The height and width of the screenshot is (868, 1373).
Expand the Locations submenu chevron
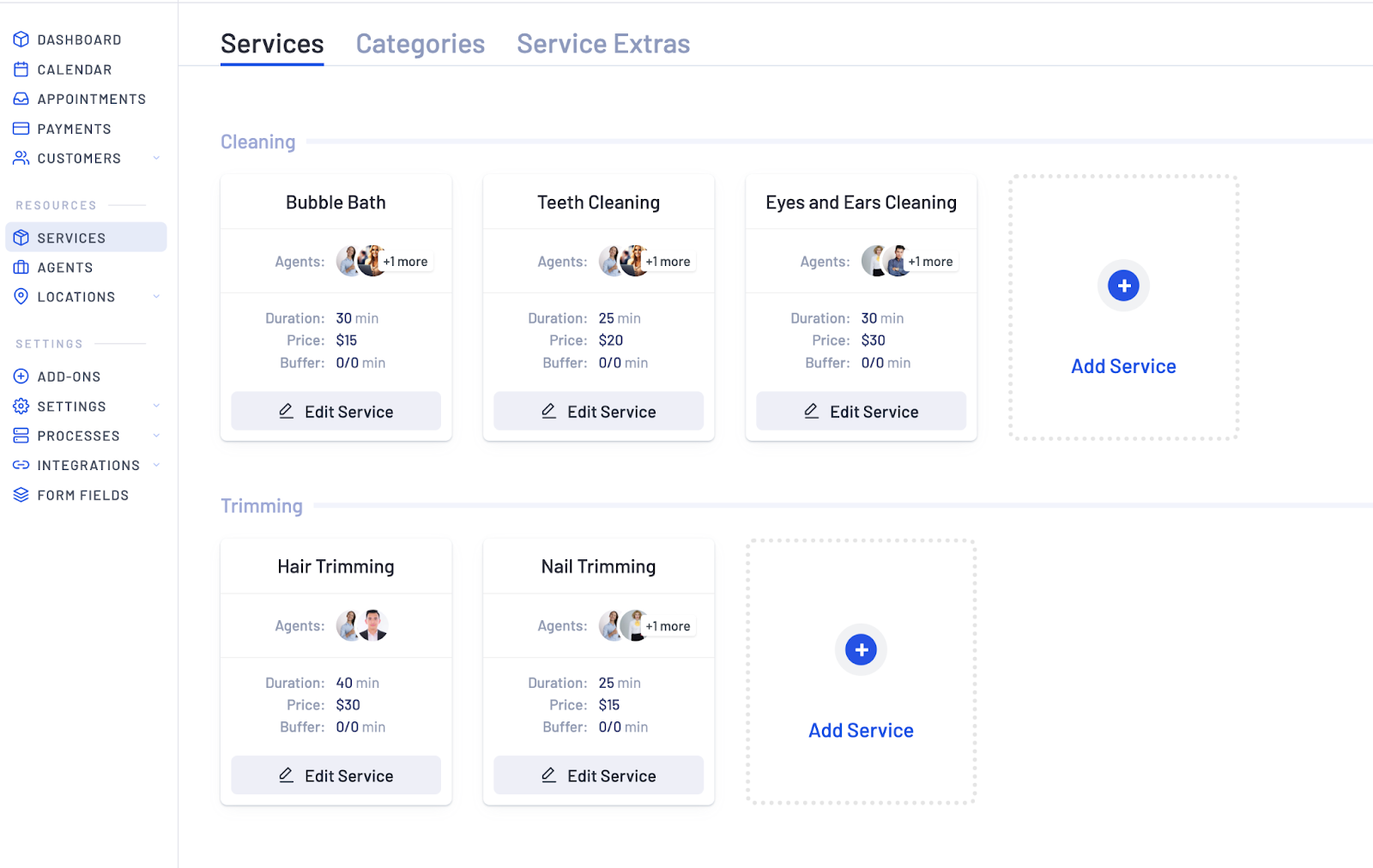[156, 297]
